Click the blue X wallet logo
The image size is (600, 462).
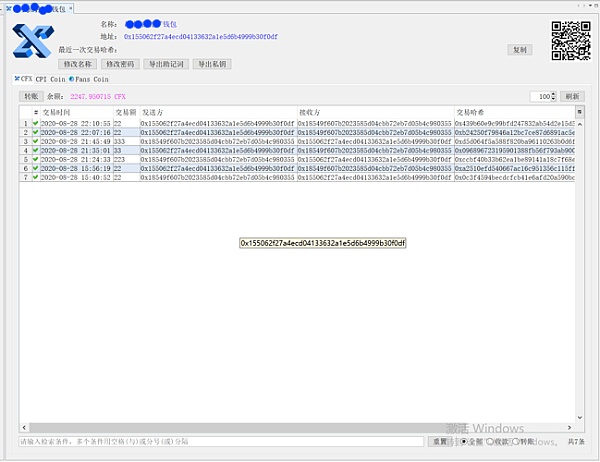(x=32, y=42)
